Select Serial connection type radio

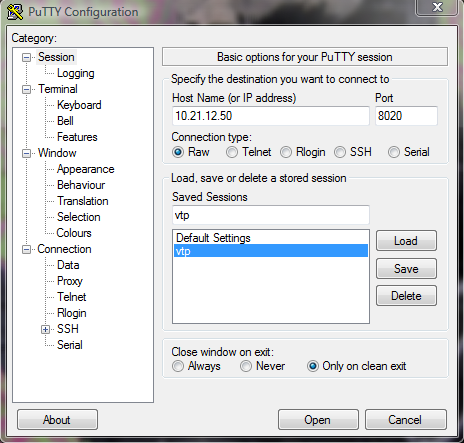pyautogui.click(x=394, y=152)
